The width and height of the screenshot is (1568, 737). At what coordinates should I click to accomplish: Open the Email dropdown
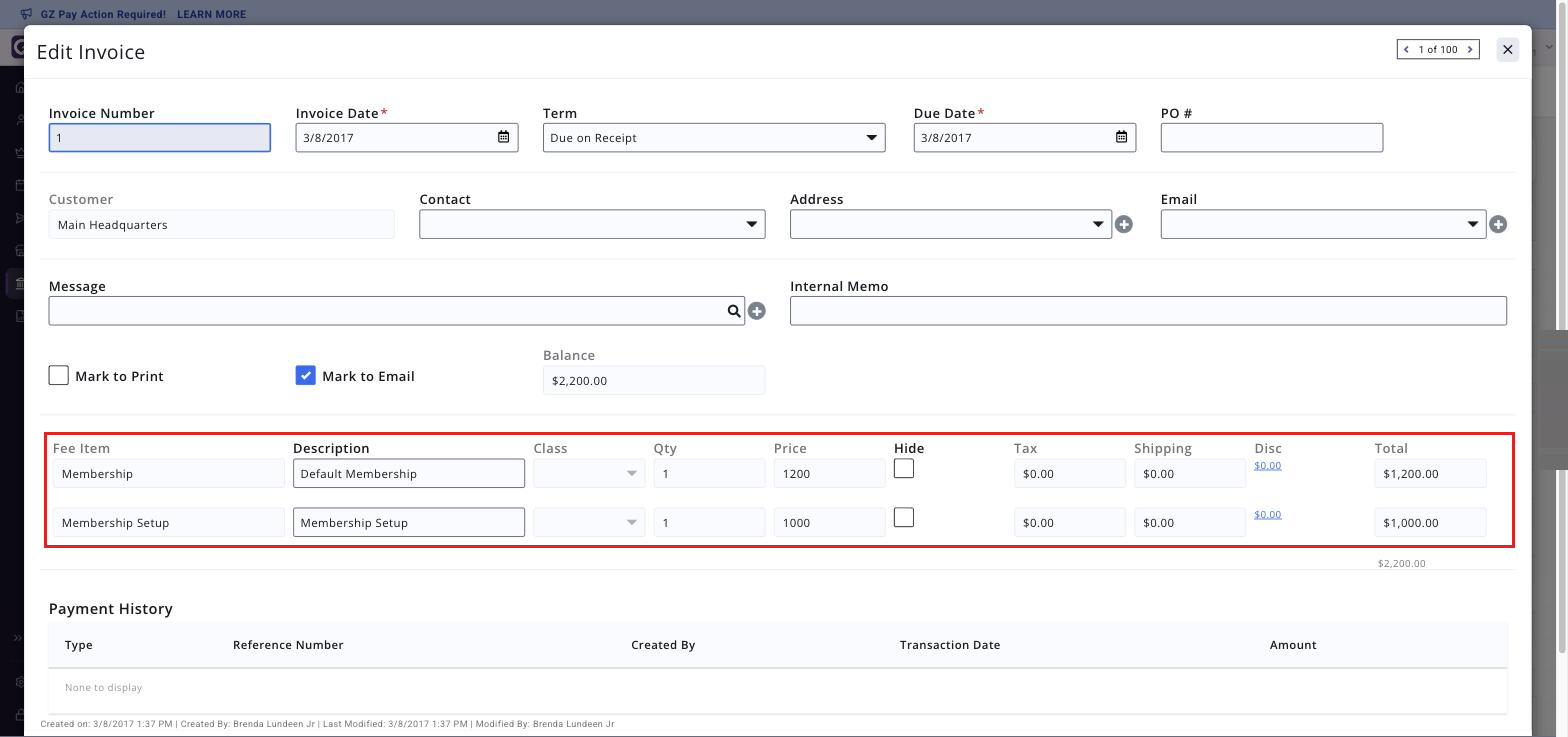[x=1323, y=224]
